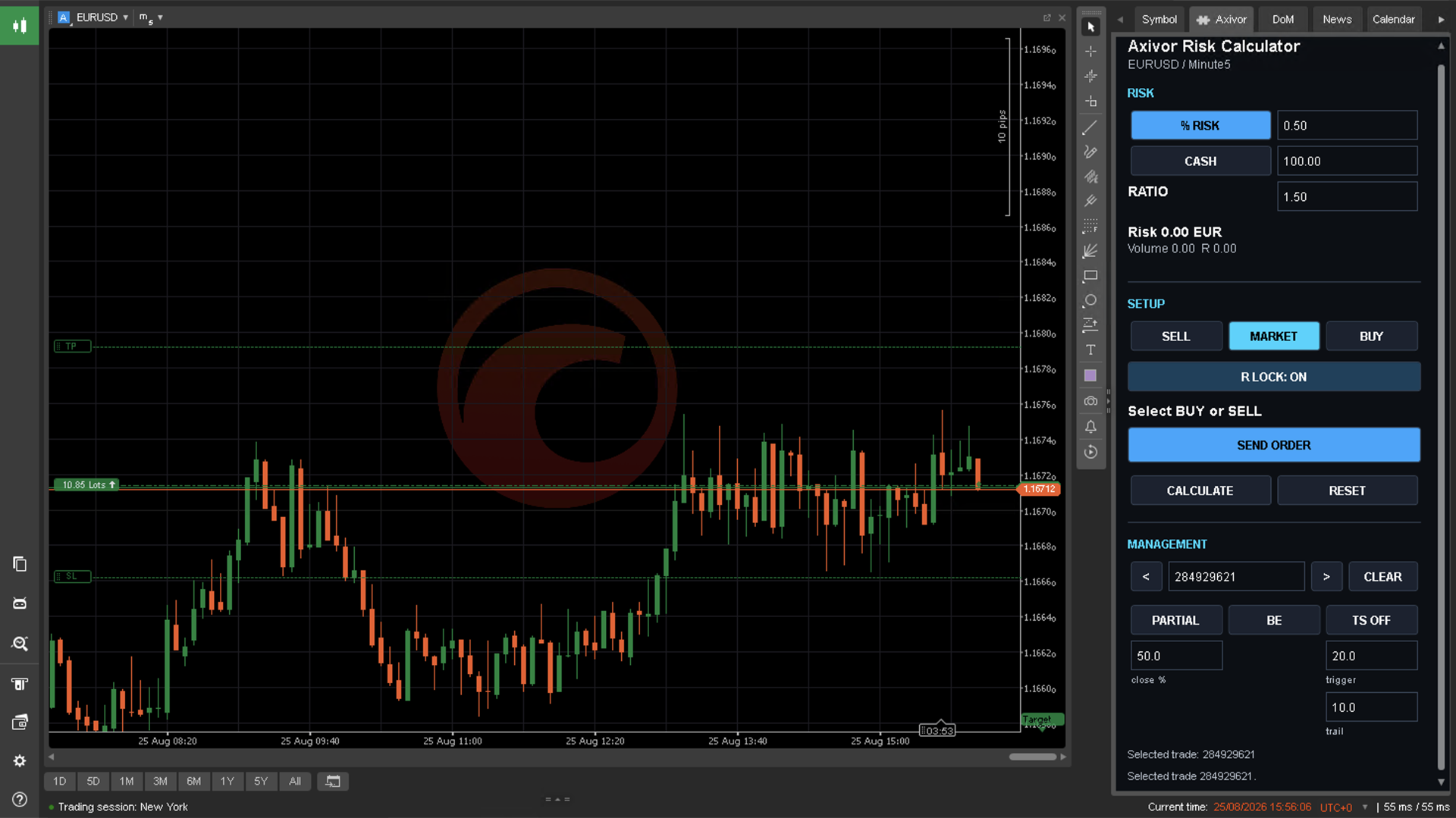
Task: Select the 1D chart period
Action: [60, 781]
